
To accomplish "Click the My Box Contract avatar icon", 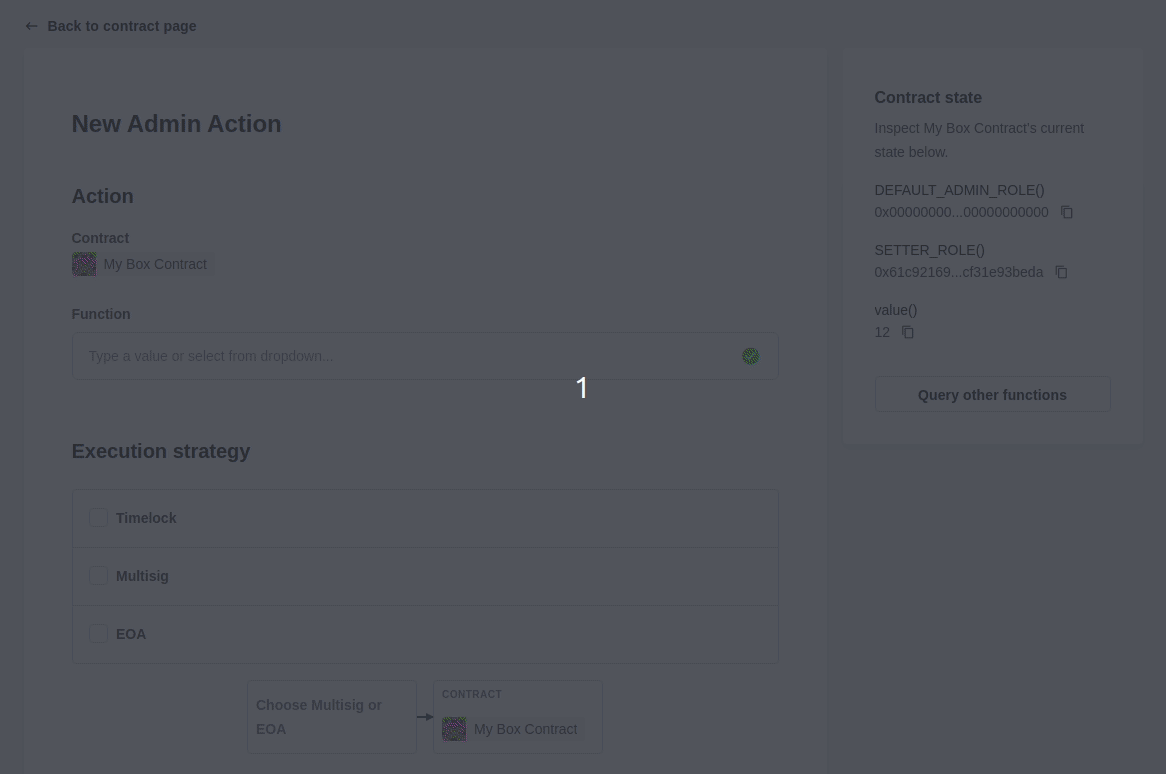I will point(84,264).
